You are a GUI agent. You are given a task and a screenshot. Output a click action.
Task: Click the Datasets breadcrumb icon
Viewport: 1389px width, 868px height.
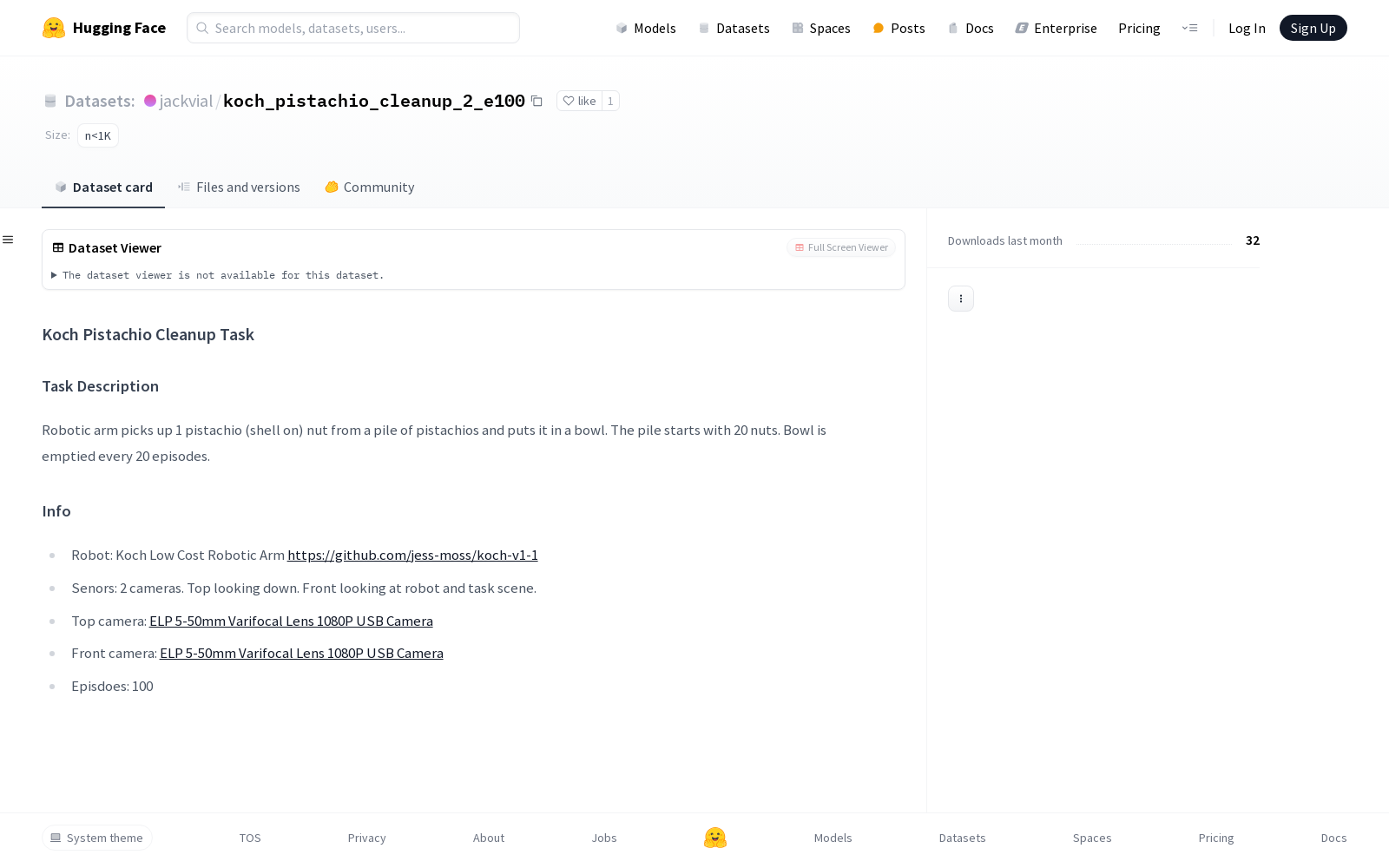pyautogui.click(x=50, y=102)
